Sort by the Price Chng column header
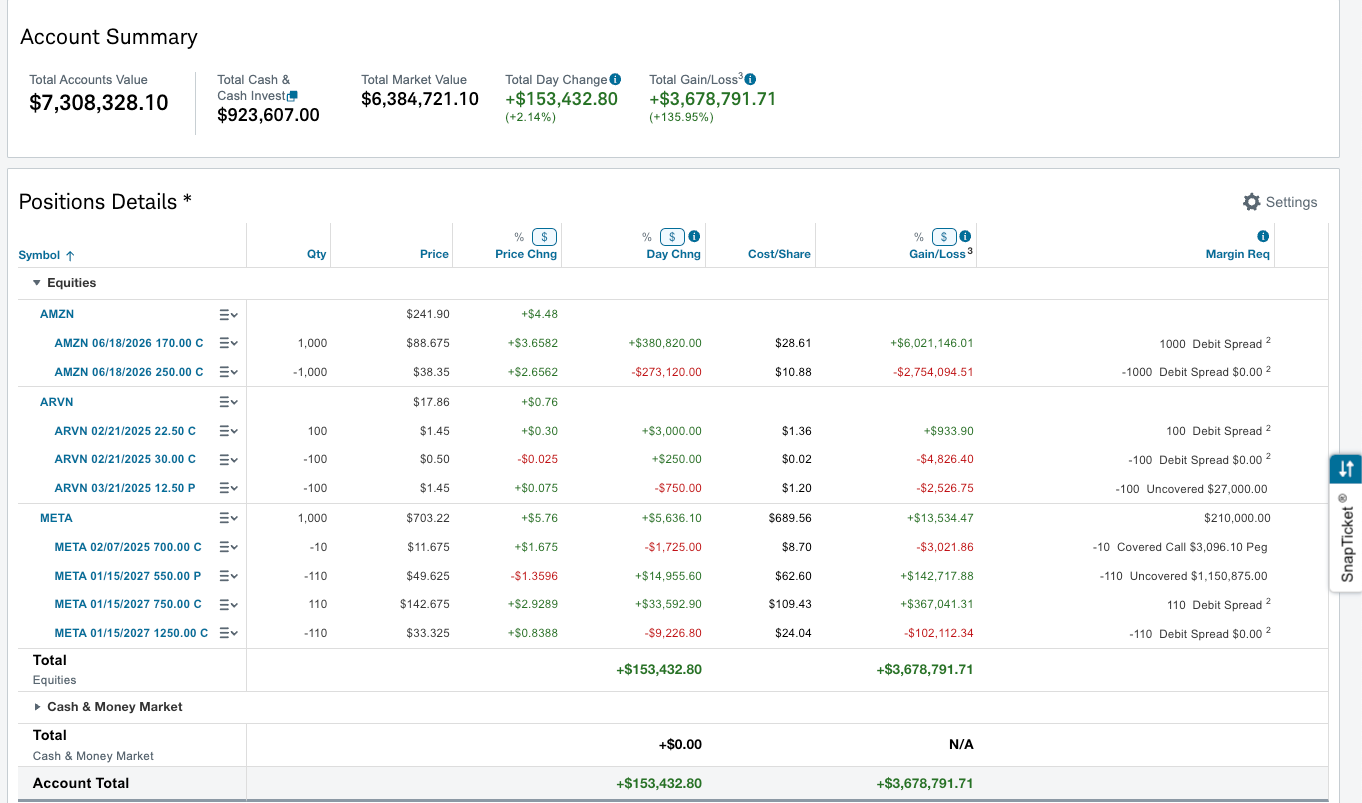Image resolution: width=1362 pixels, height=803 pixels. (526, 254)
